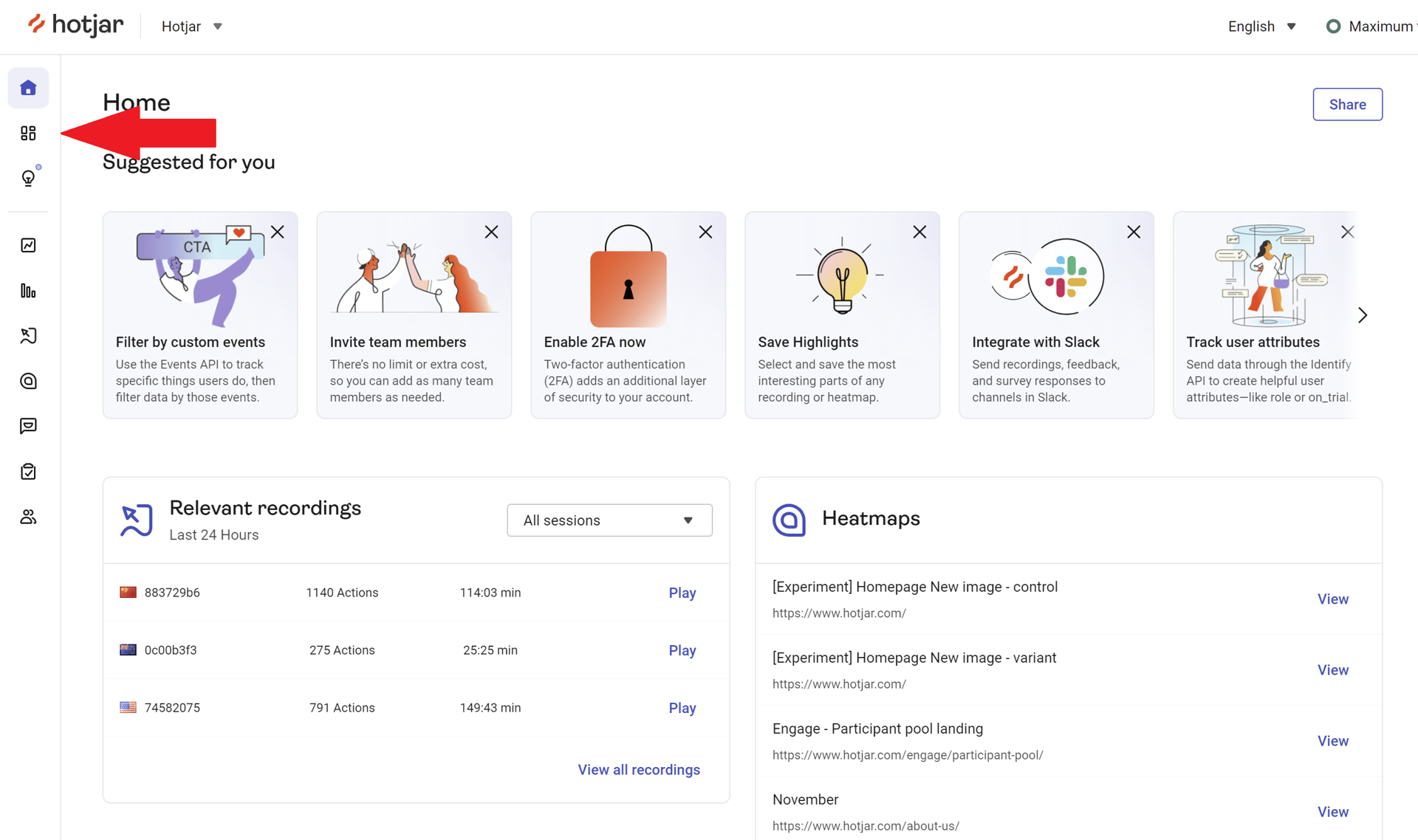Open the All sessions dropdown
The image size is (1418, 840).
609,520
